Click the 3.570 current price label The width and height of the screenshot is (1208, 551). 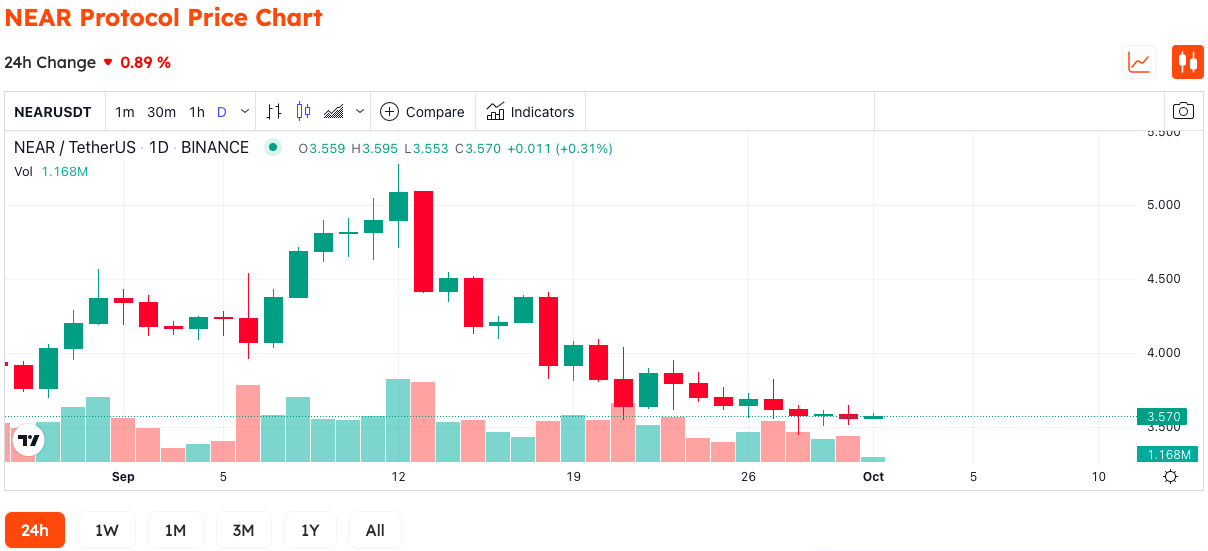pyautogui.click(x=1165, y=417)
